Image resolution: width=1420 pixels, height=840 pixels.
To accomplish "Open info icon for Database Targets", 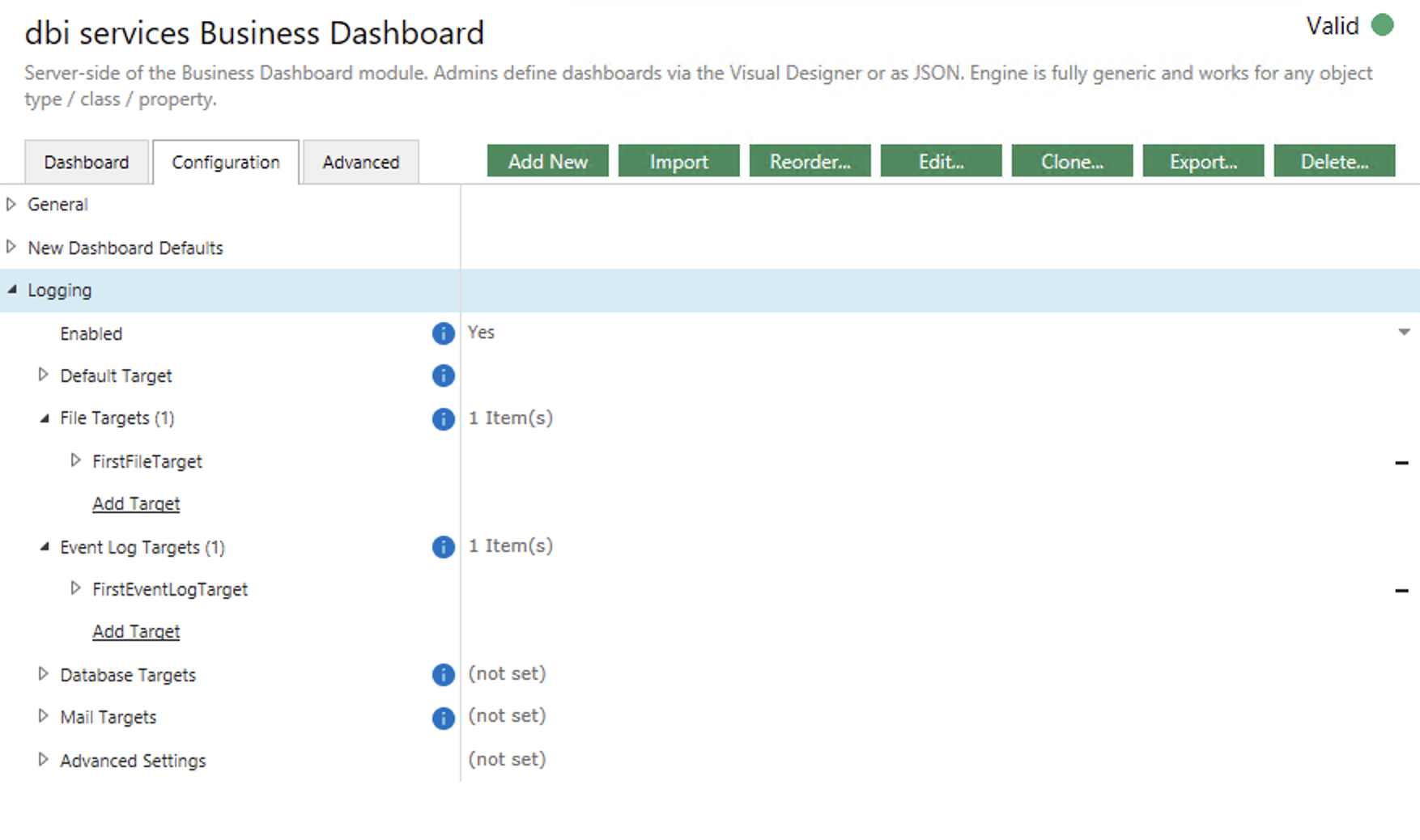I will (443, 675).
